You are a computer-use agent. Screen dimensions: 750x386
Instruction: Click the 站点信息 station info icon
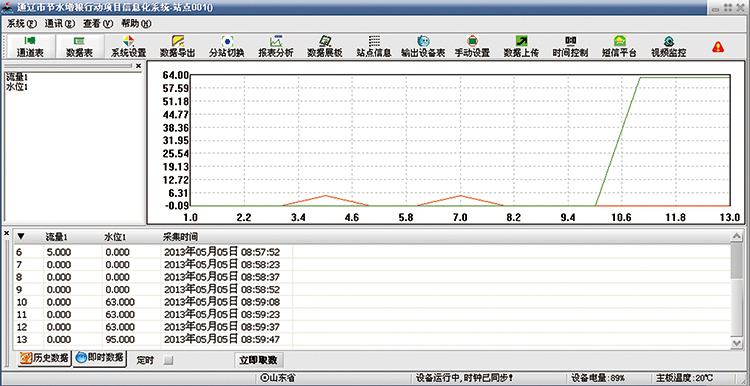[x=374, y=46]
